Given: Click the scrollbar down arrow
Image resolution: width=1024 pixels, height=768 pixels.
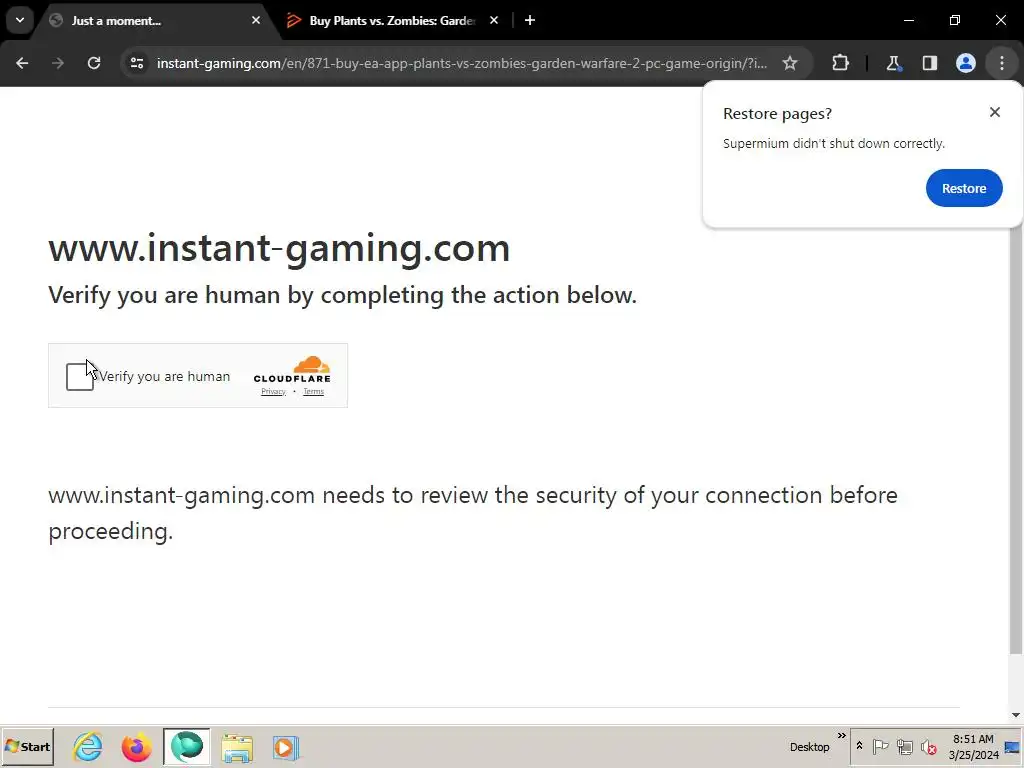Looking at the screenshot, I should [1016, 715].
